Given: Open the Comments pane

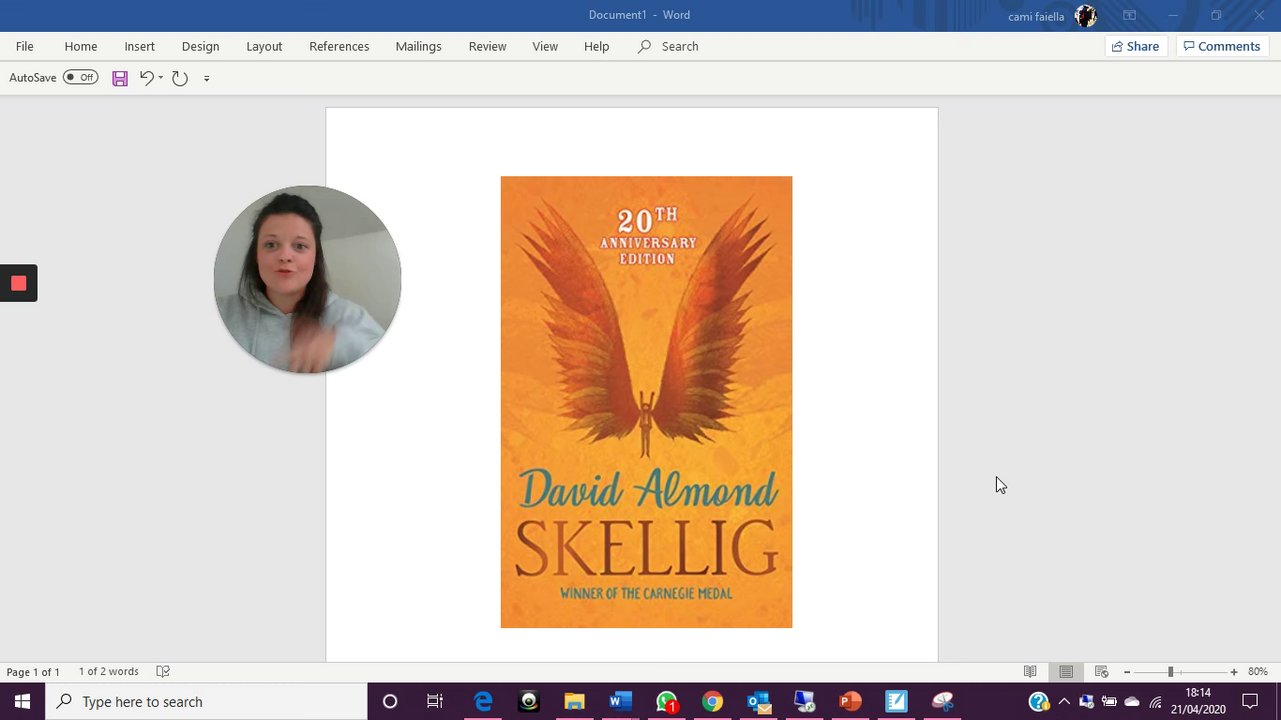Looking at the screenshot, I should (1222, 46).
